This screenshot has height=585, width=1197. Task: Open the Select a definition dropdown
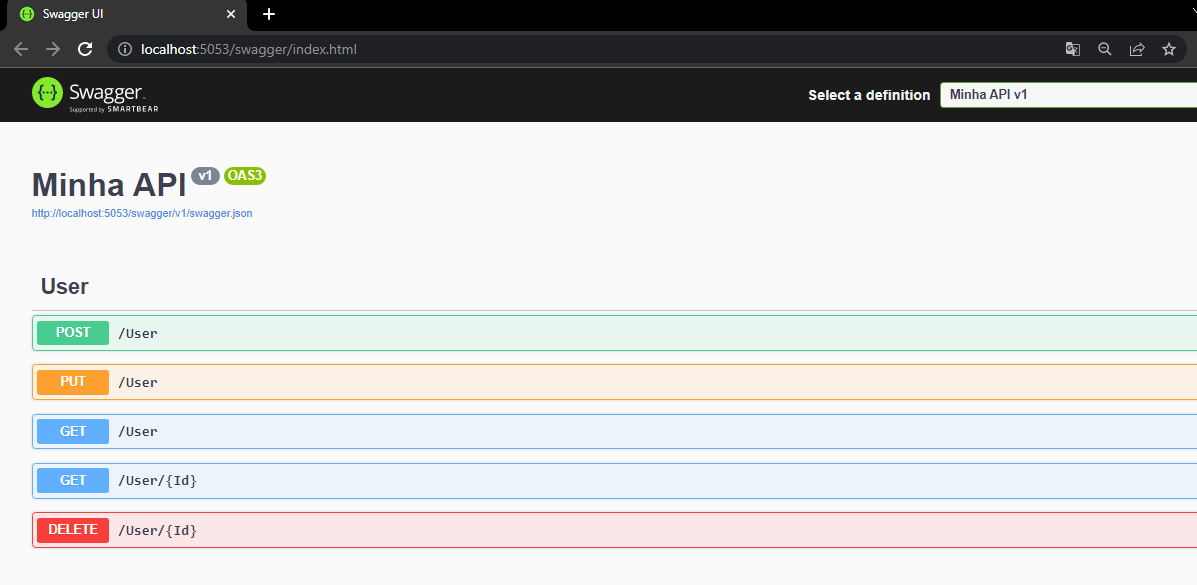1069,95
